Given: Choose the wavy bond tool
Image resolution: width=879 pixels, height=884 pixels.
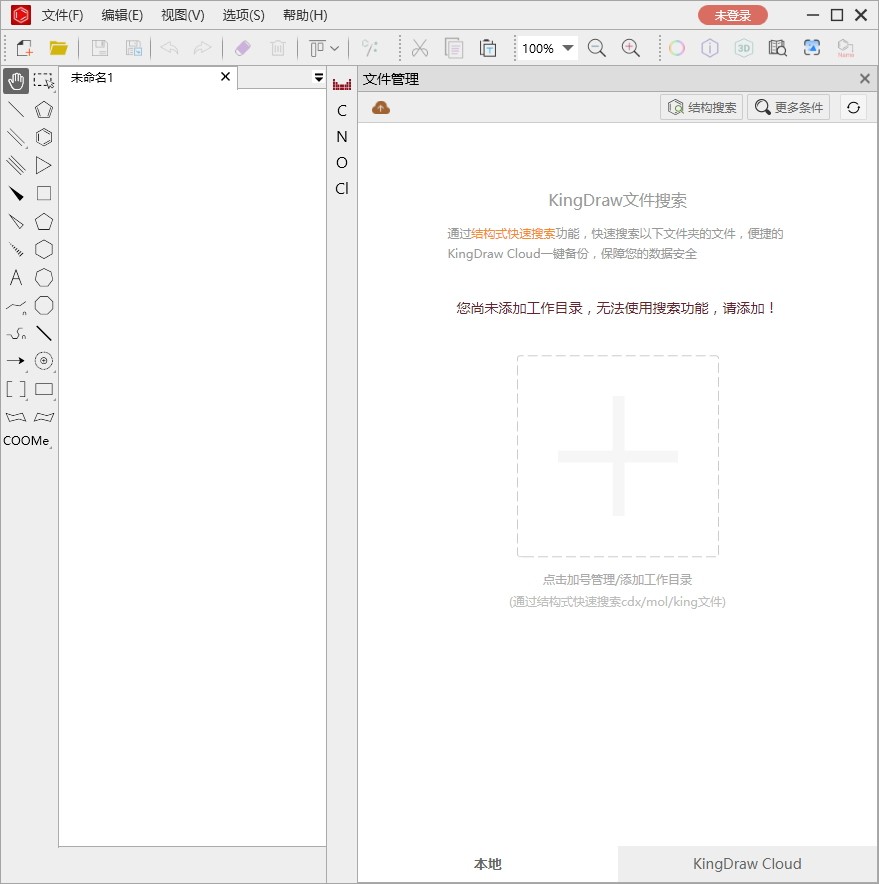Looking at the screenshot, I should pyautogui.click(x=16, y=333).
